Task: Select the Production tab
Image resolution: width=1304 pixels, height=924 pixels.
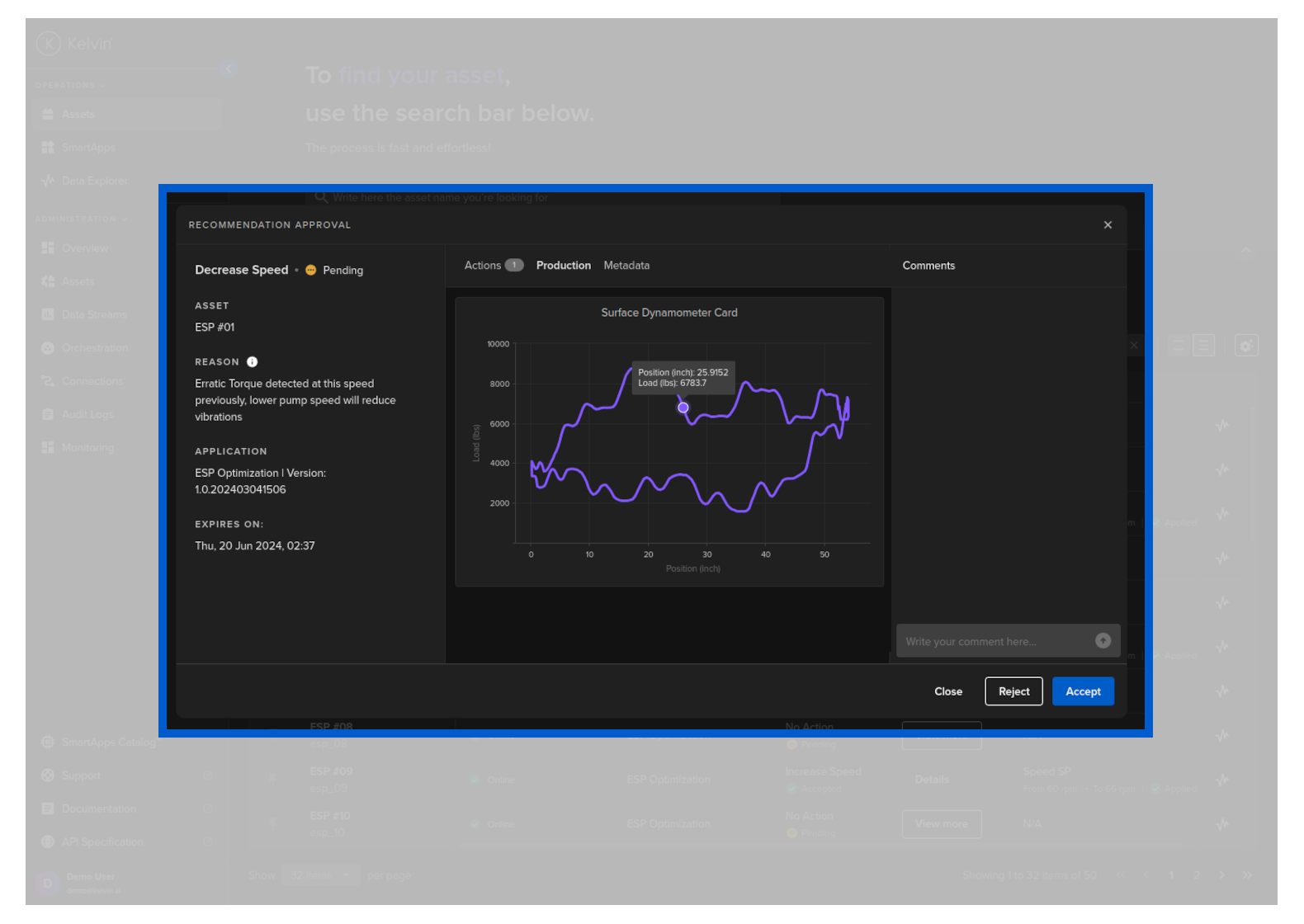Action: [x=564, y=266]
